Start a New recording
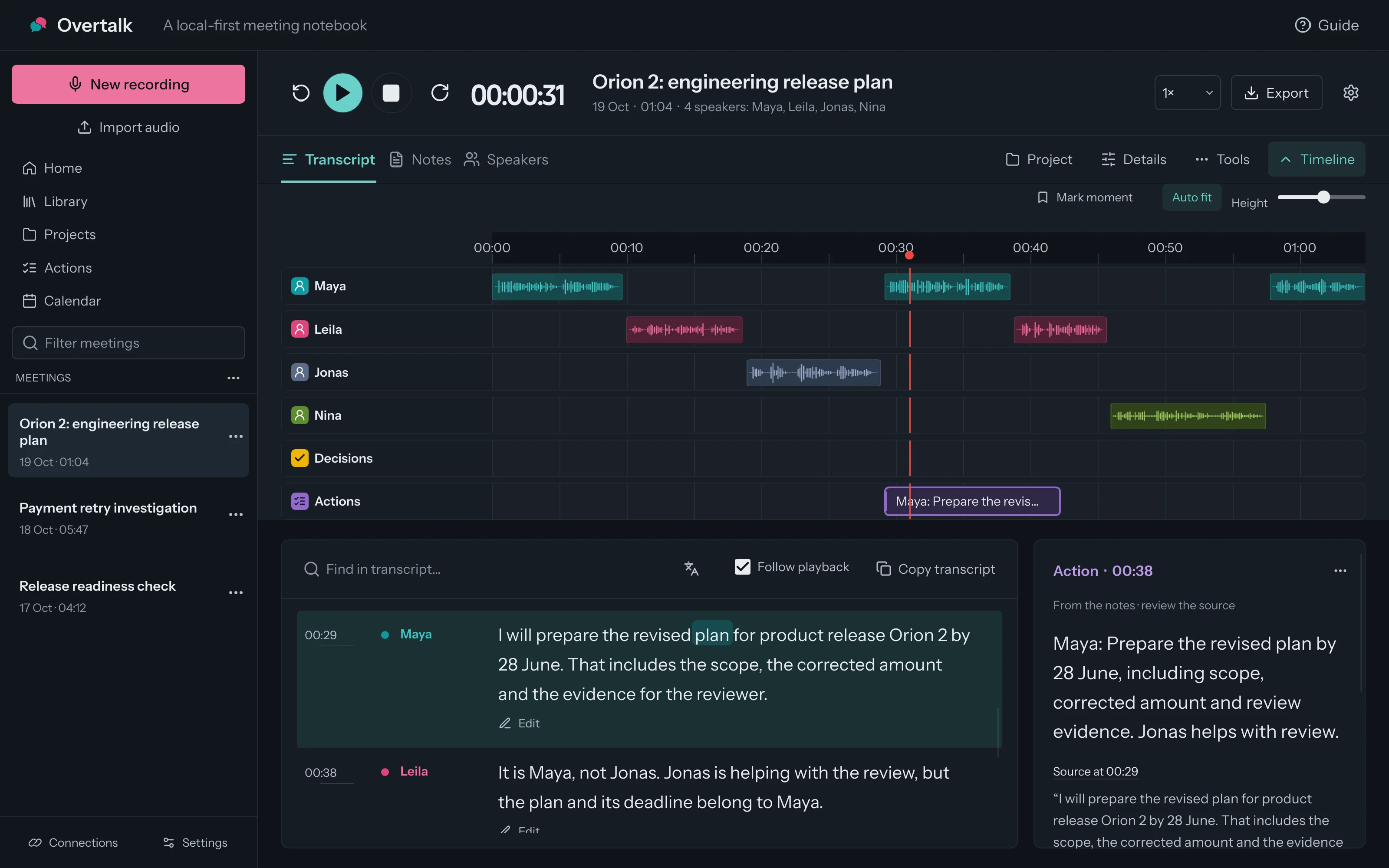The width and height of the screenshot is (1389, 868). point(128,84)
